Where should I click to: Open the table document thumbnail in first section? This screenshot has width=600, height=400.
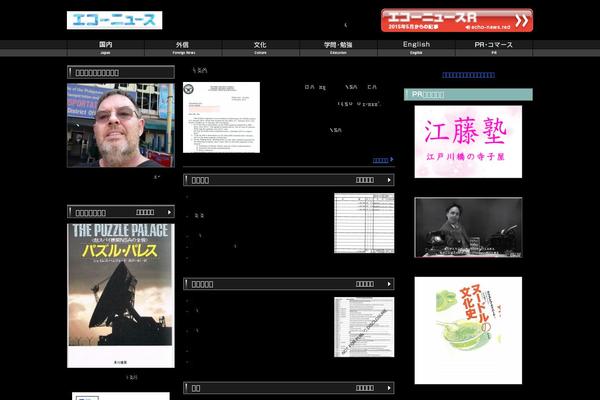tap(364, 223)
